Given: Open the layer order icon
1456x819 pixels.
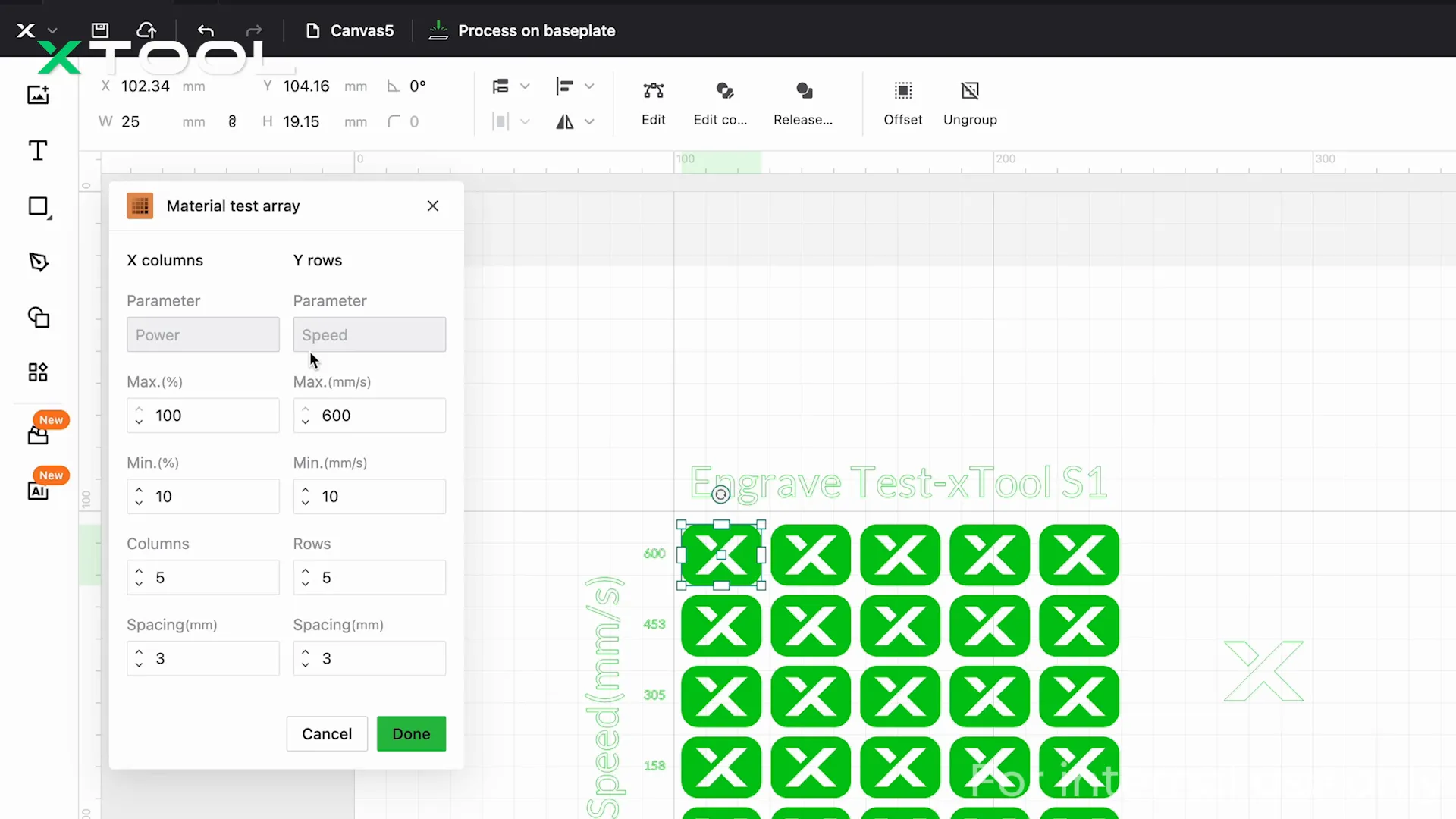Looking at the screenshot, I should point(500,86).
